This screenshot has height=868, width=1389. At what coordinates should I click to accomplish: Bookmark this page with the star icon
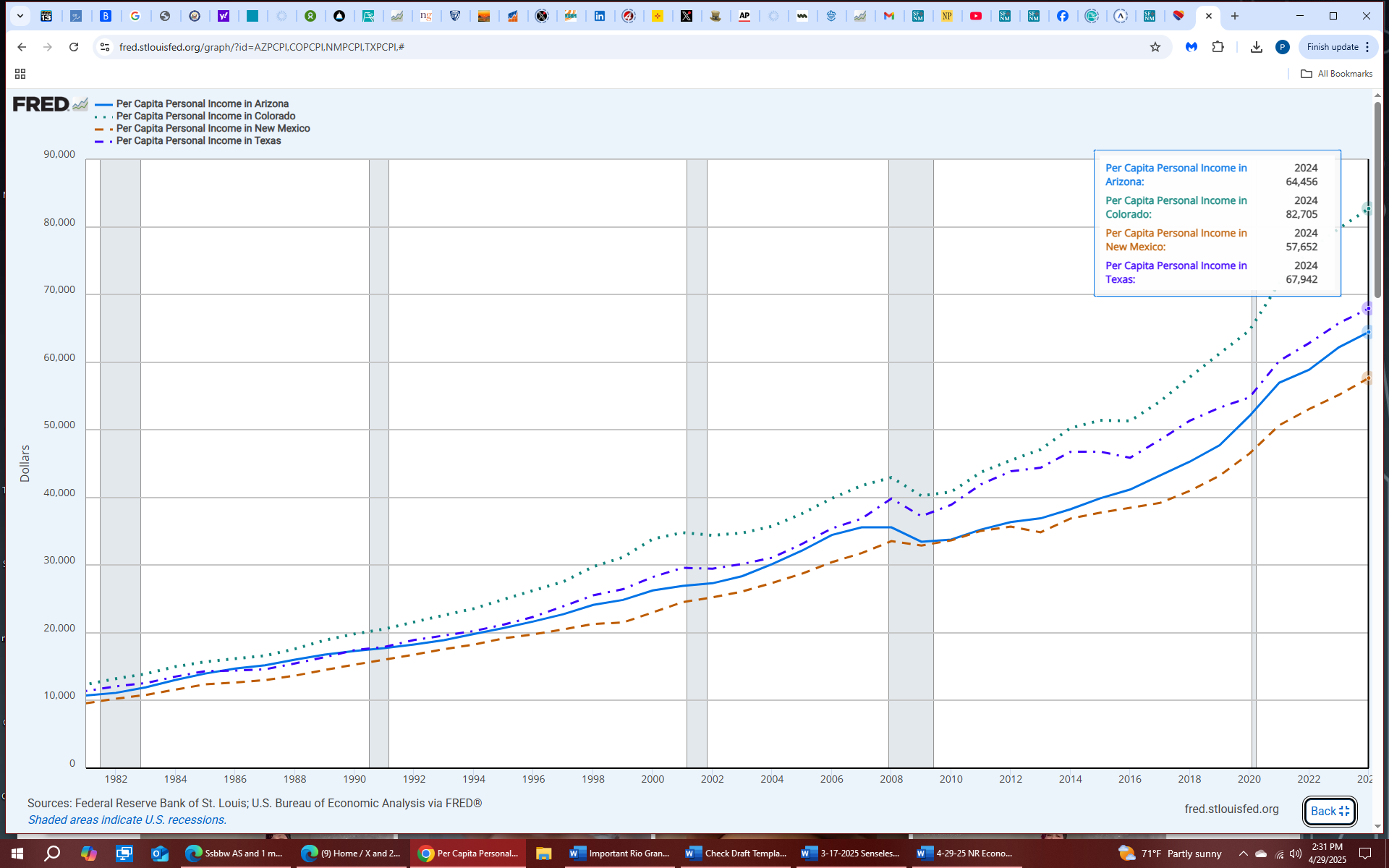point(1155,47)
